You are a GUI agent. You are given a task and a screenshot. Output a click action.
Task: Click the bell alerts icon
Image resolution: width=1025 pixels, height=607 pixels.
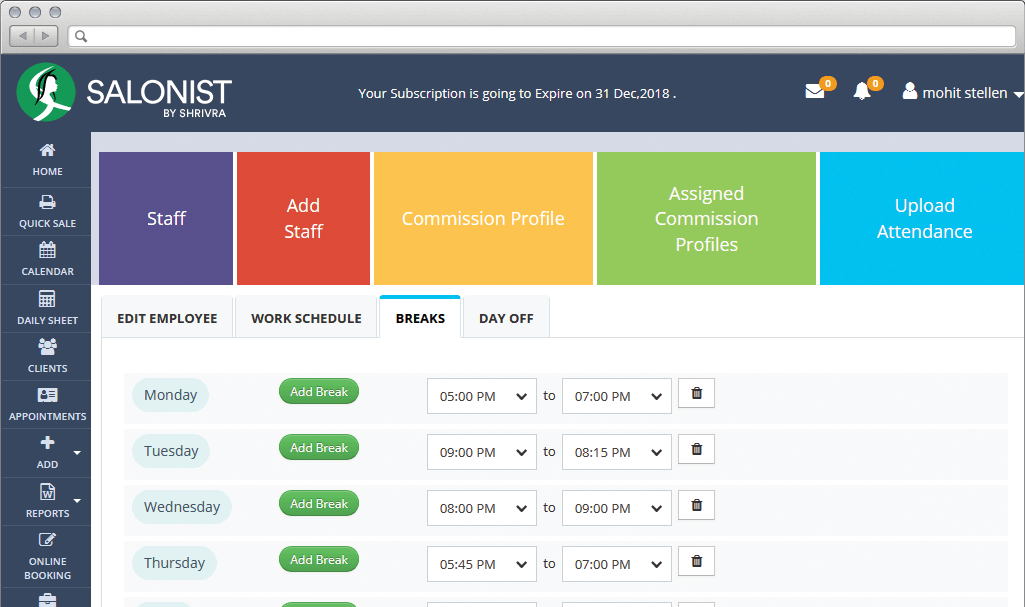(x=862, y=92)
